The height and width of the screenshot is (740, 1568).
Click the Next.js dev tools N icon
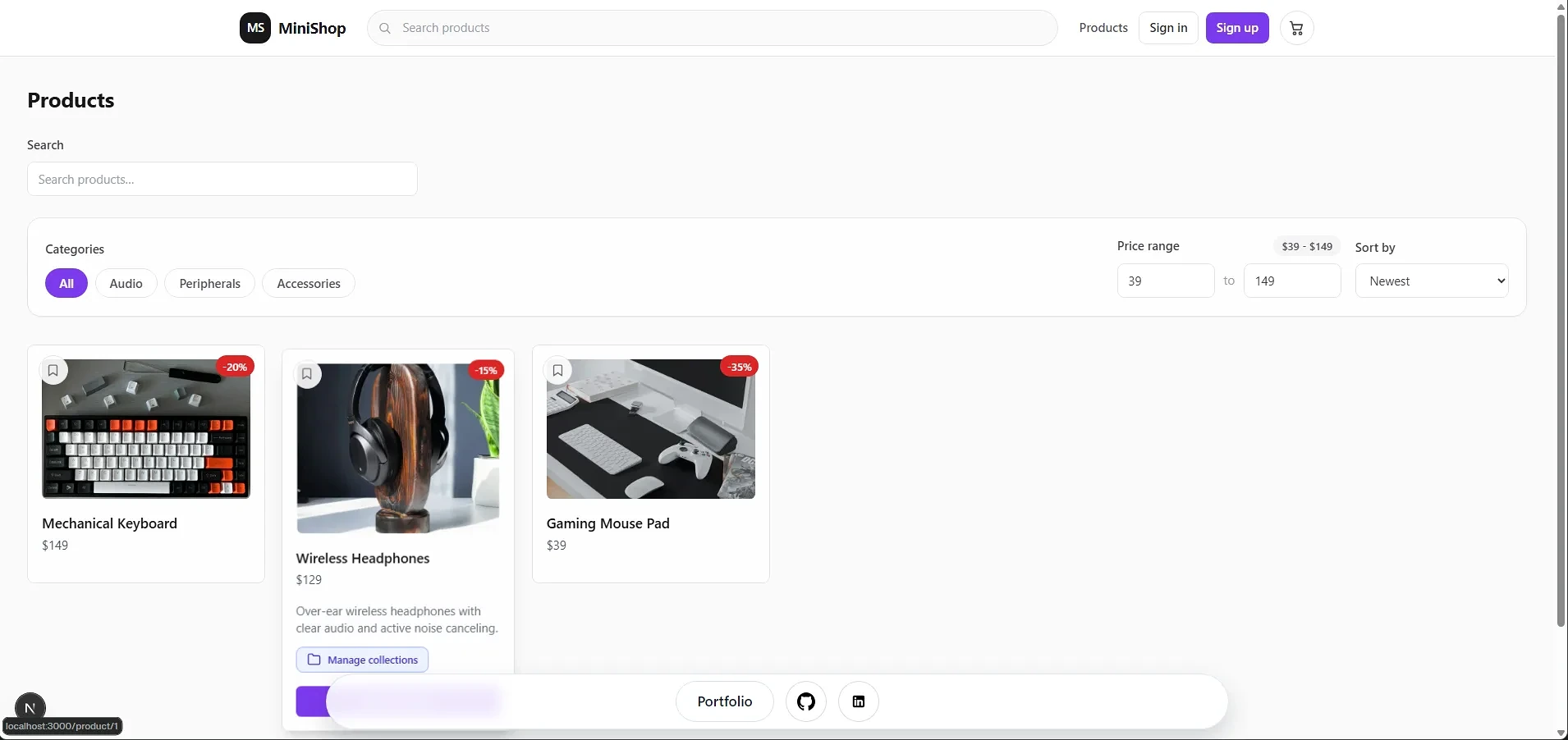click(x=30, y=708)
